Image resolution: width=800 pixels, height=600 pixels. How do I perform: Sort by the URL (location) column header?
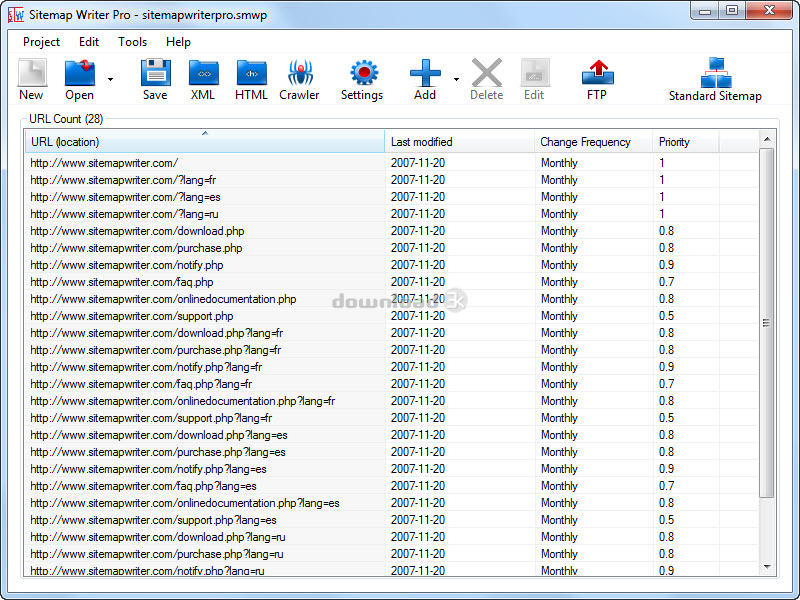(x=205, y=142)
